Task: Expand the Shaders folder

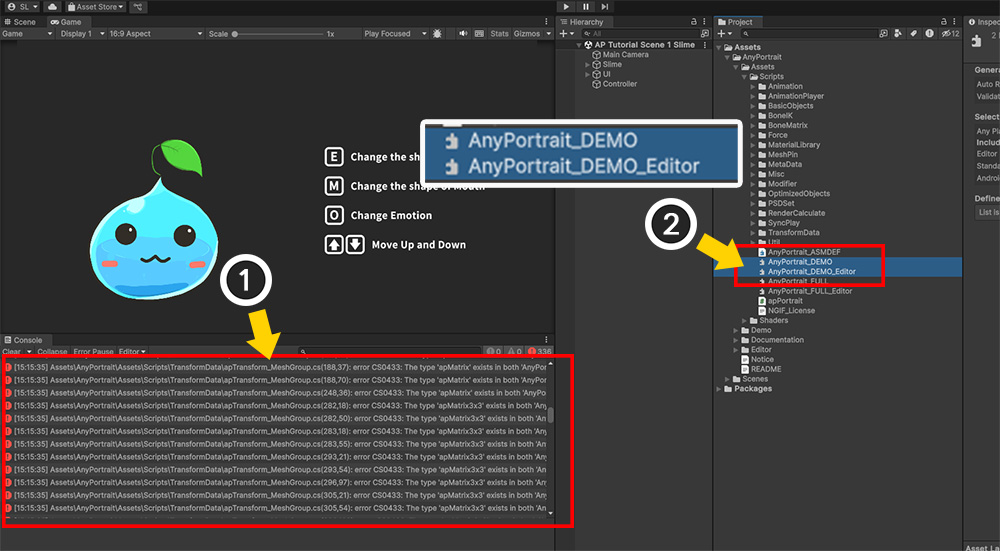Action: click(x=744, y=321)
